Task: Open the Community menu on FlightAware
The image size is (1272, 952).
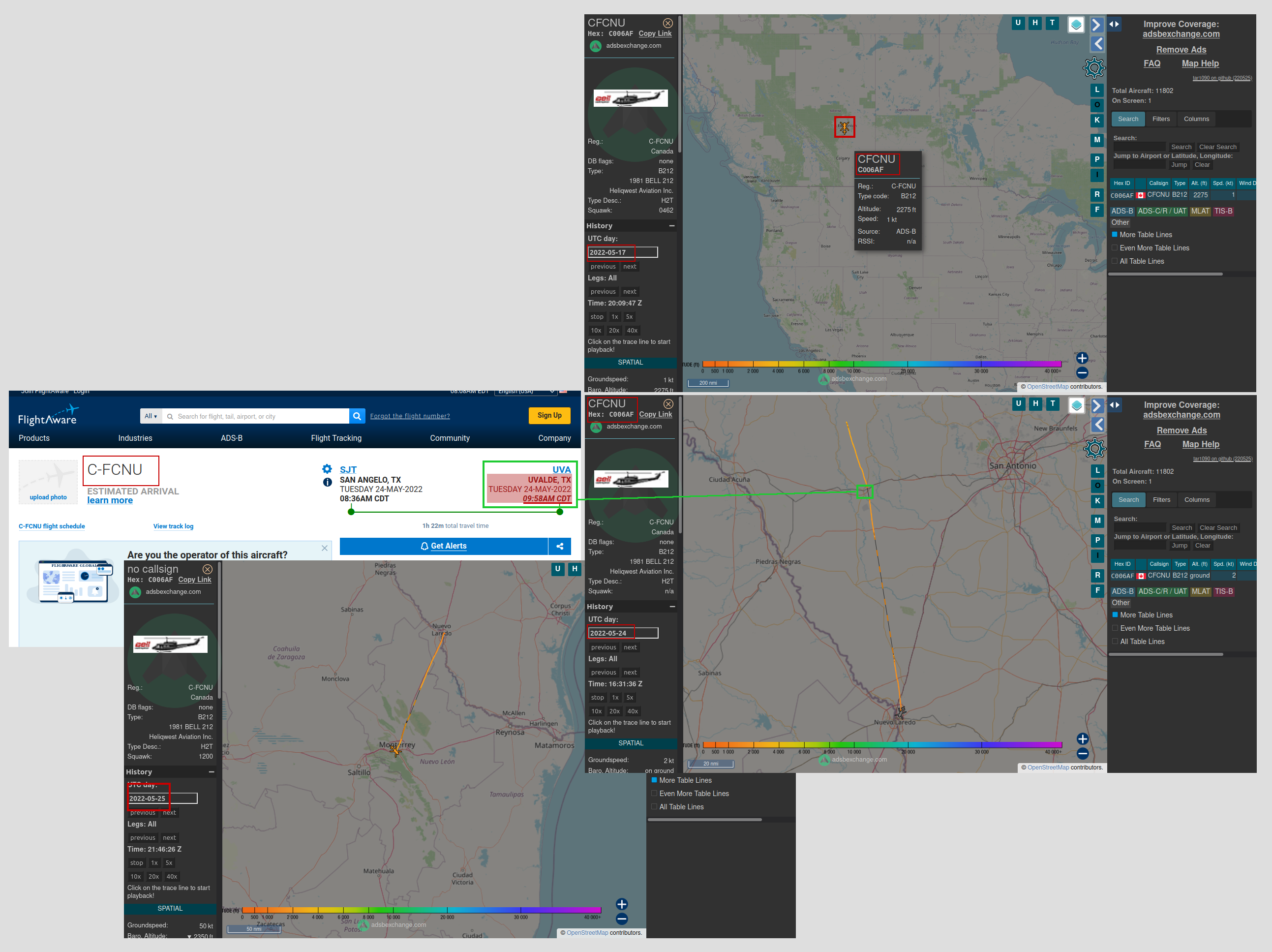Action: pyautogui.click(x=450, y=438)
